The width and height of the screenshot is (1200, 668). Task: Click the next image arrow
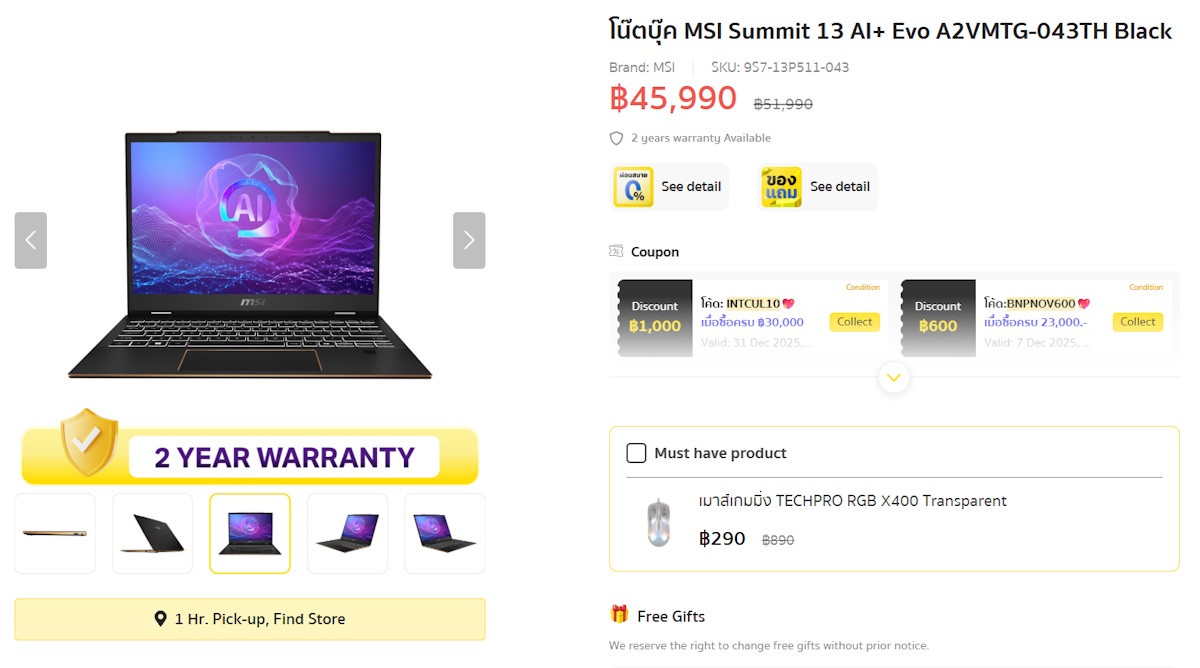tap(469, 240)
